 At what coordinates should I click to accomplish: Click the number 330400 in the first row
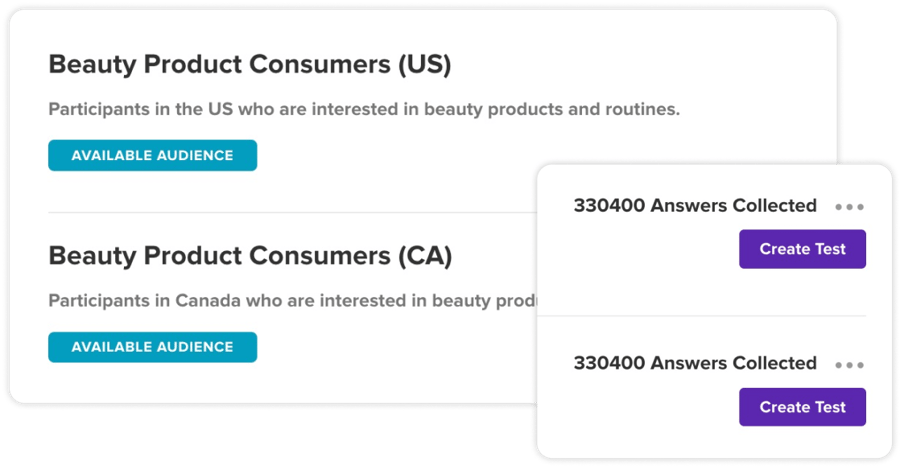pyautogui.click(x=609, y=205)
